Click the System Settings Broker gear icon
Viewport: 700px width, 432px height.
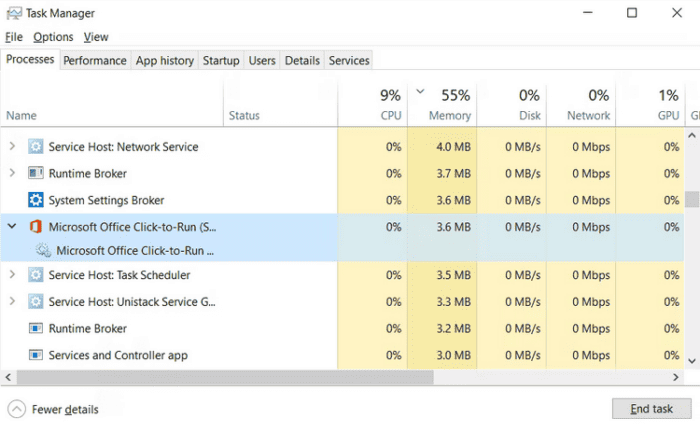point(36,200)
